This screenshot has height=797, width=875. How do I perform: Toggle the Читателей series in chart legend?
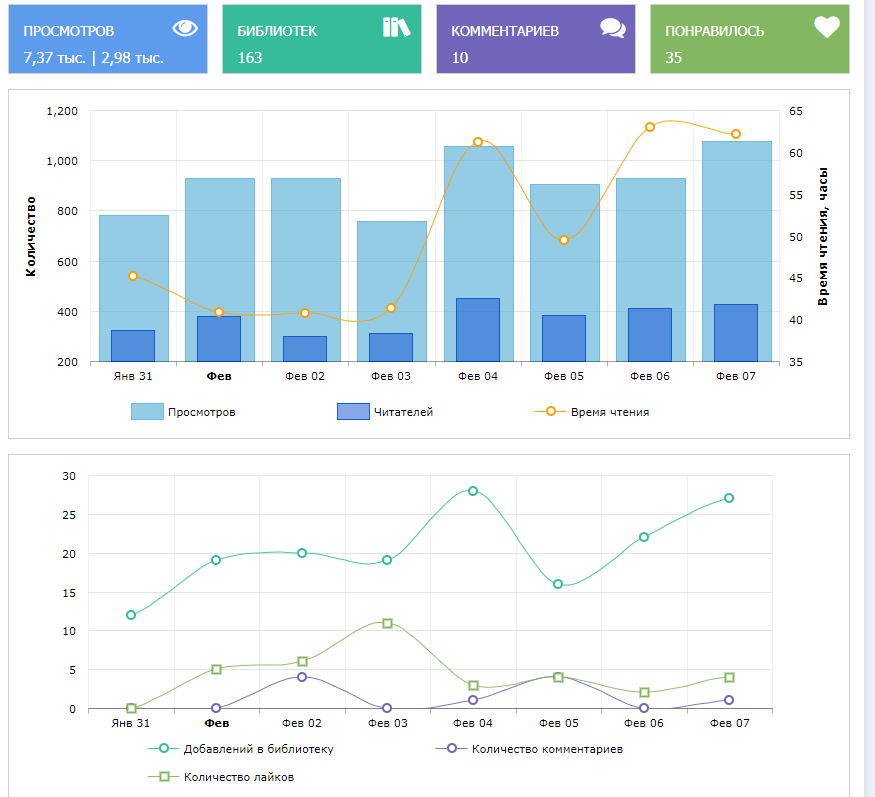click(x=403, y=411)
